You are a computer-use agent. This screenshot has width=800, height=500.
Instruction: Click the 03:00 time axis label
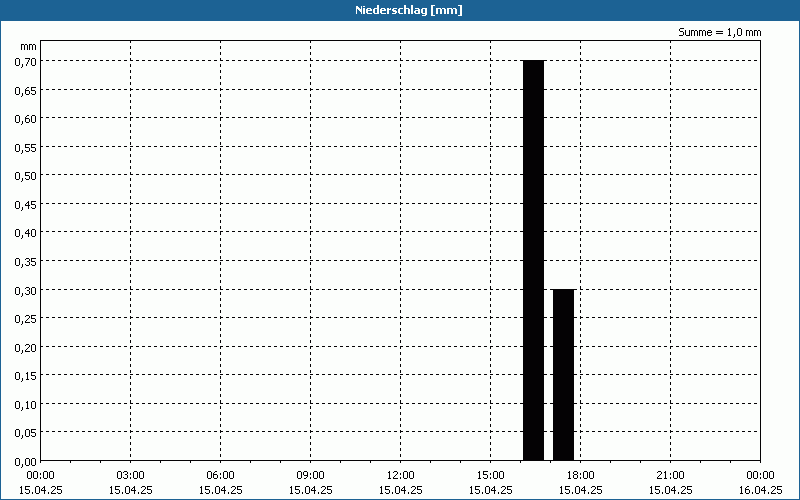pos(131,476)
